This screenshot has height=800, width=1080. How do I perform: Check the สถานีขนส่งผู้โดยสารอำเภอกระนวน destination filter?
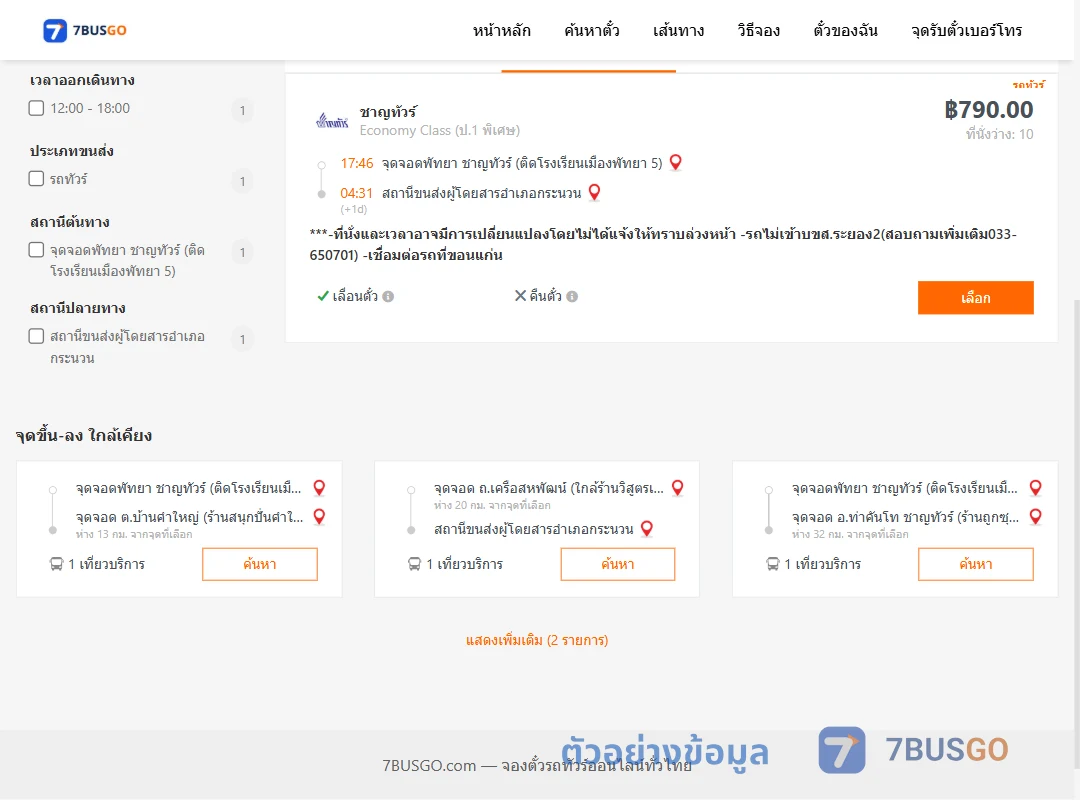[37, 336]
